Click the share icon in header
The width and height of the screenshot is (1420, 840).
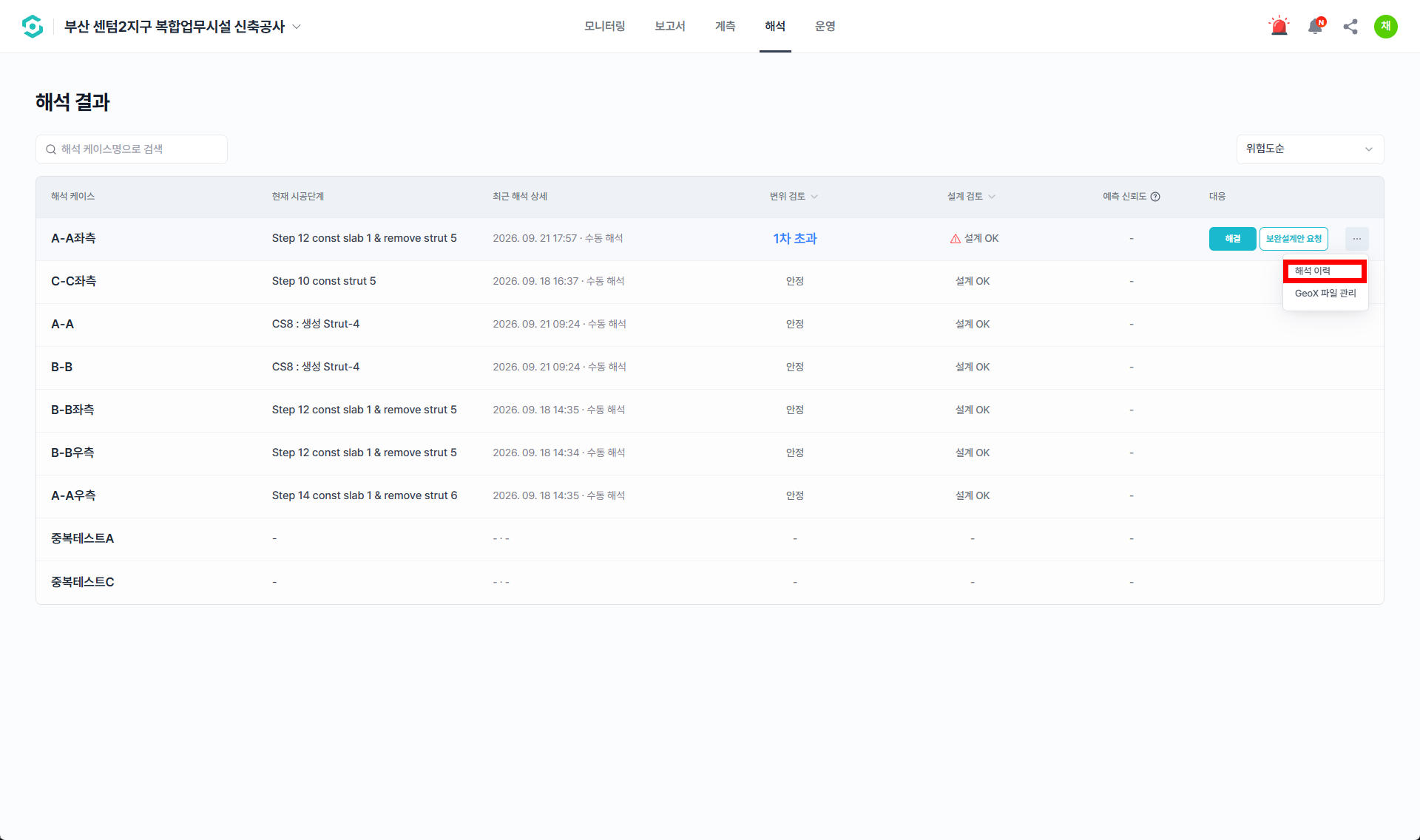pyautogui.click(x=1350, y=27)
